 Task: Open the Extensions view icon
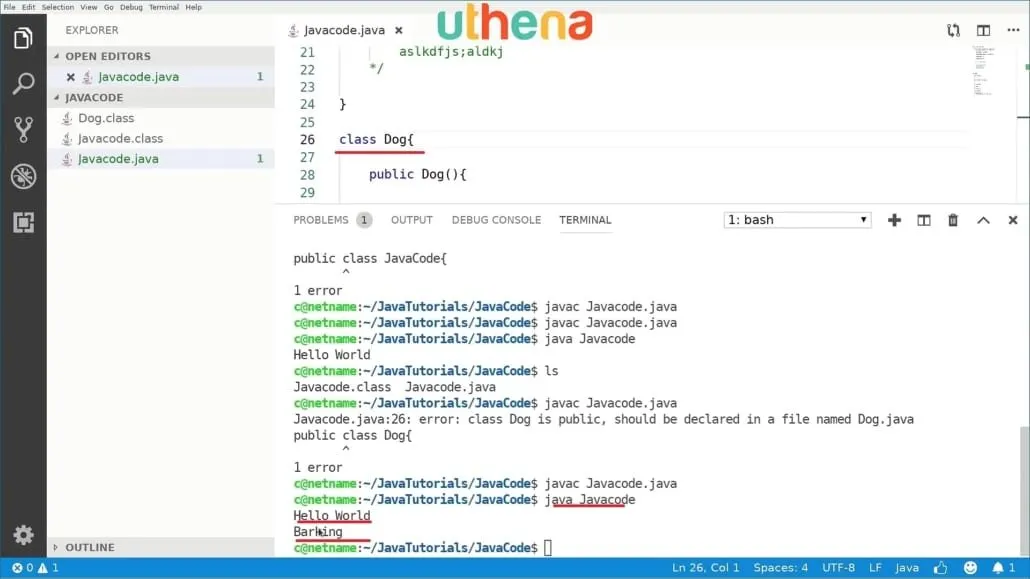point(23,222)
